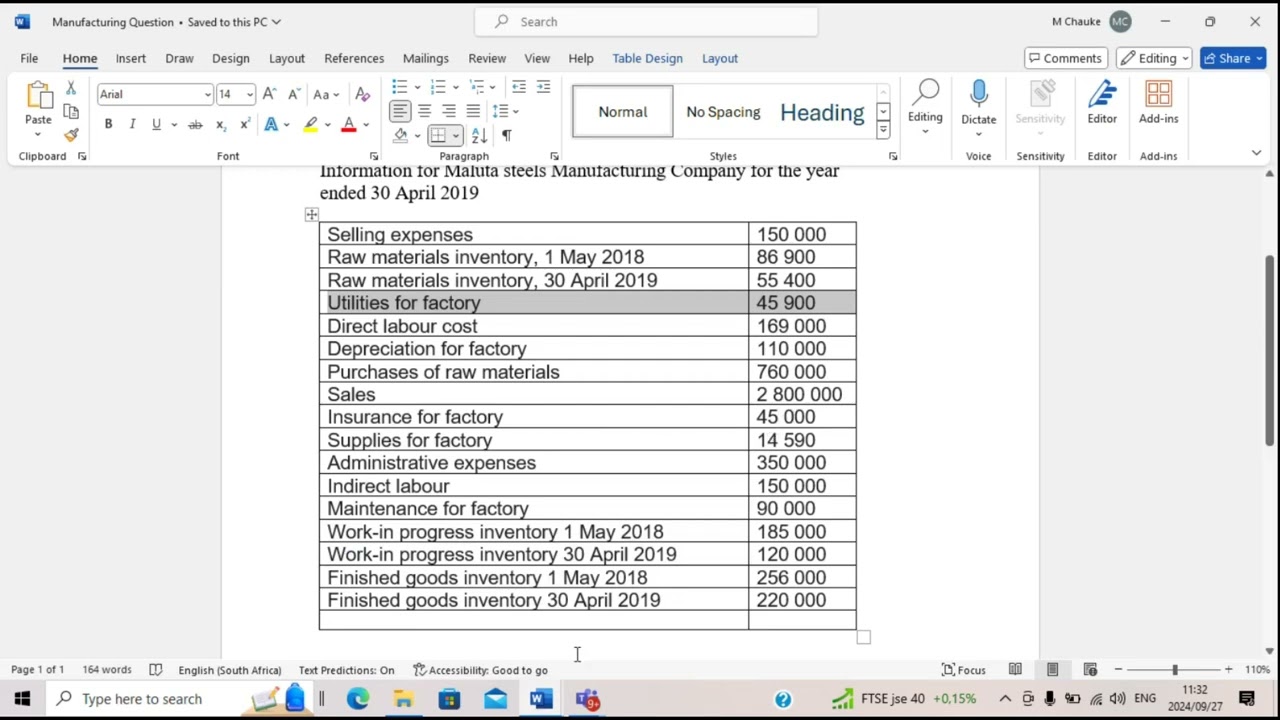Toggle Underline formatting
The width and height of the screenshot is (1280, 720).
coord(156,124)
